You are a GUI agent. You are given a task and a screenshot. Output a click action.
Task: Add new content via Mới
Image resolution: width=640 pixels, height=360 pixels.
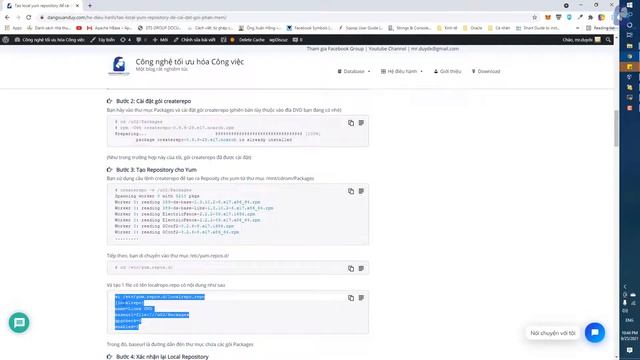pyautogui.click(x=160, y=40)
